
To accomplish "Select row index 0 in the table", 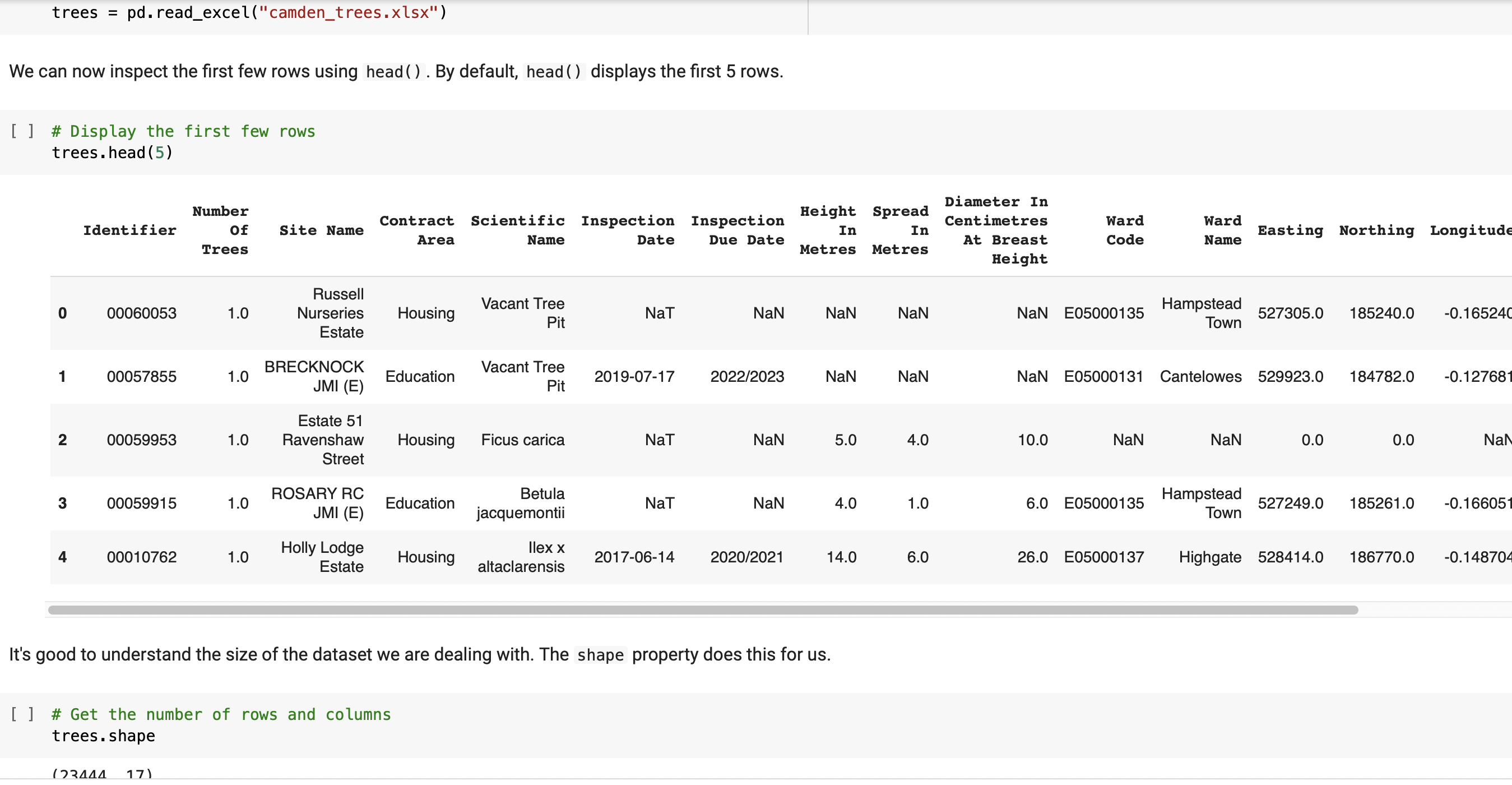I will coord(63,313).
